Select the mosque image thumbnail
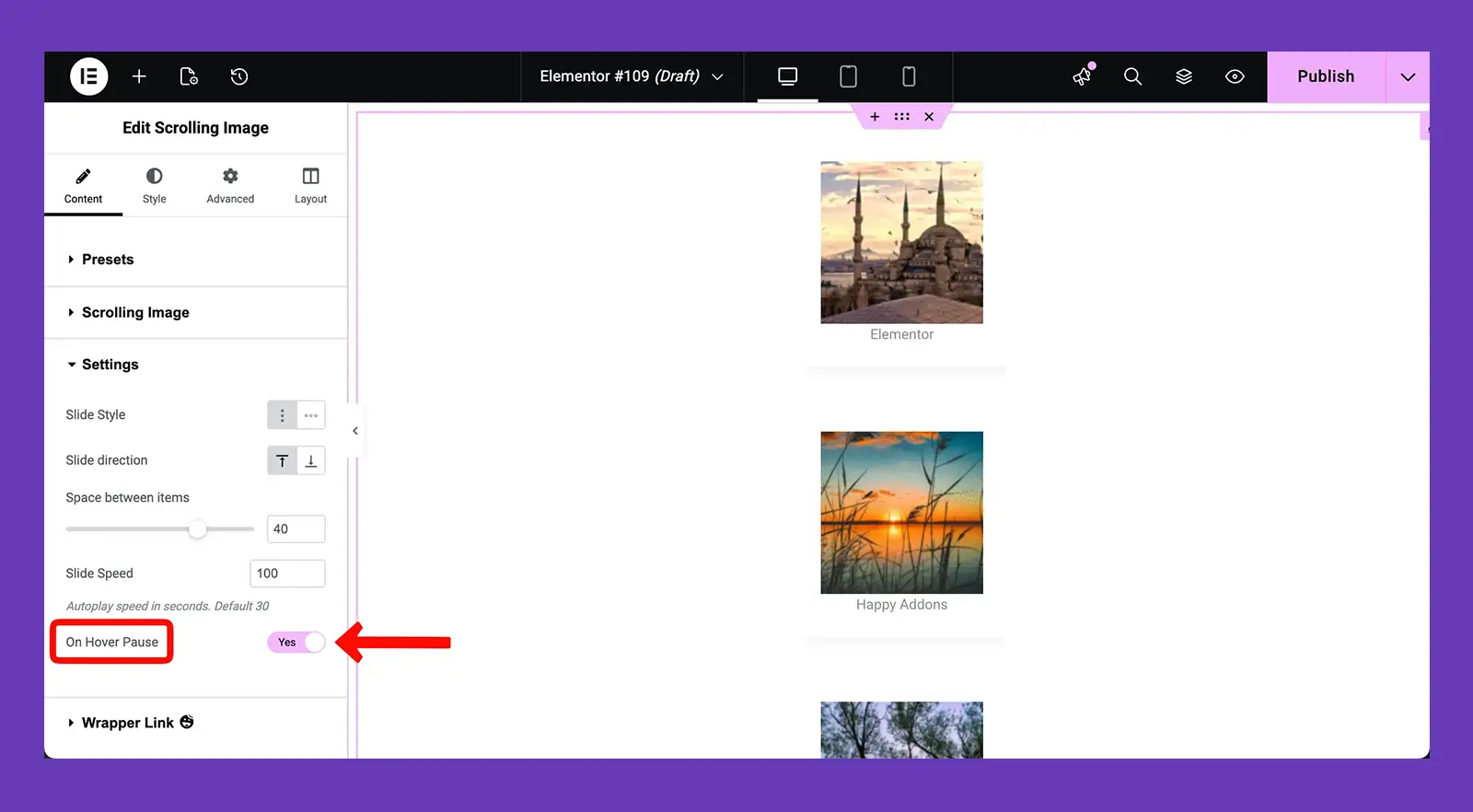The height and width of the screenshot is (812, 1473). (902, 243)
